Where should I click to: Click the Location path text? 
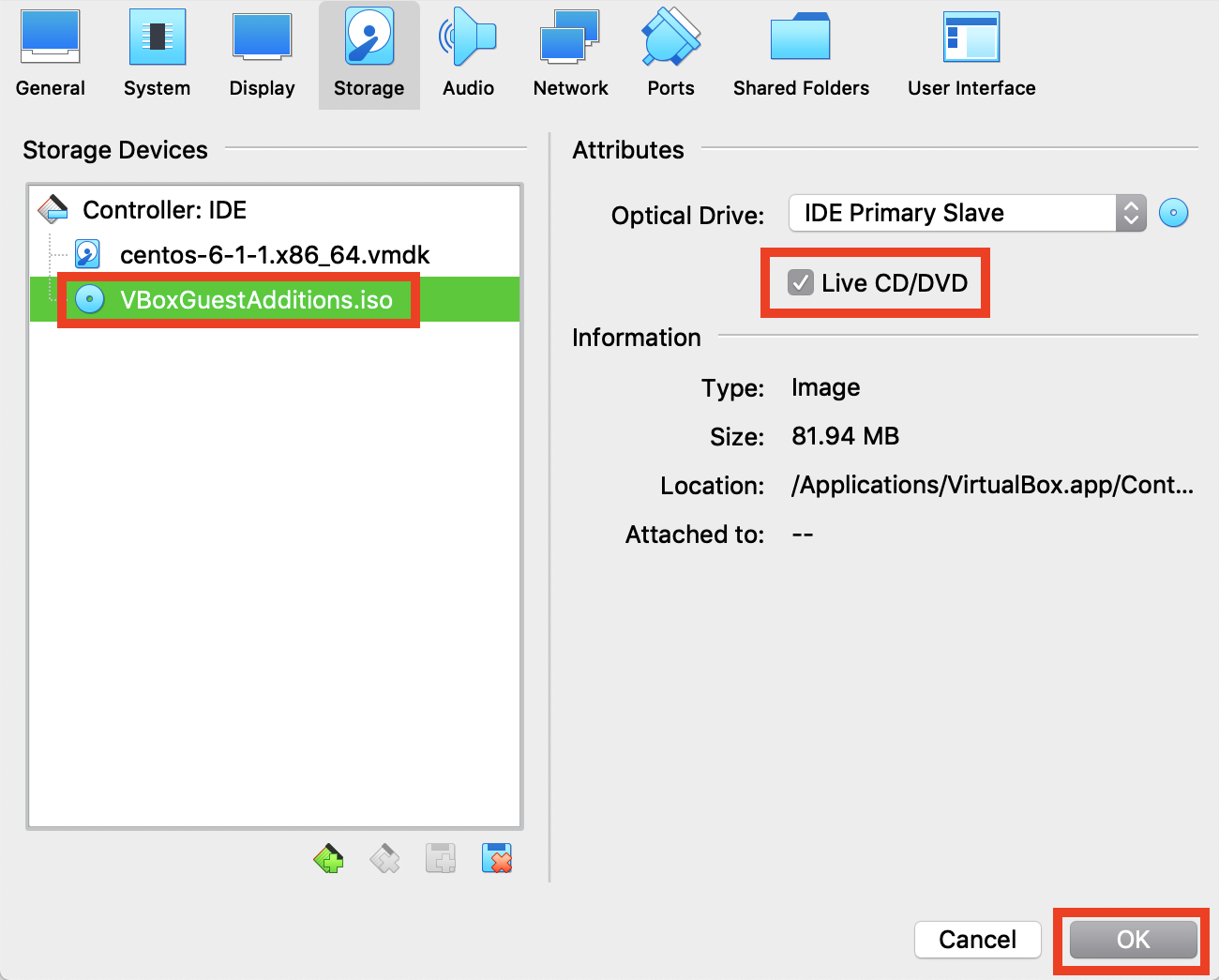(992, 485)
